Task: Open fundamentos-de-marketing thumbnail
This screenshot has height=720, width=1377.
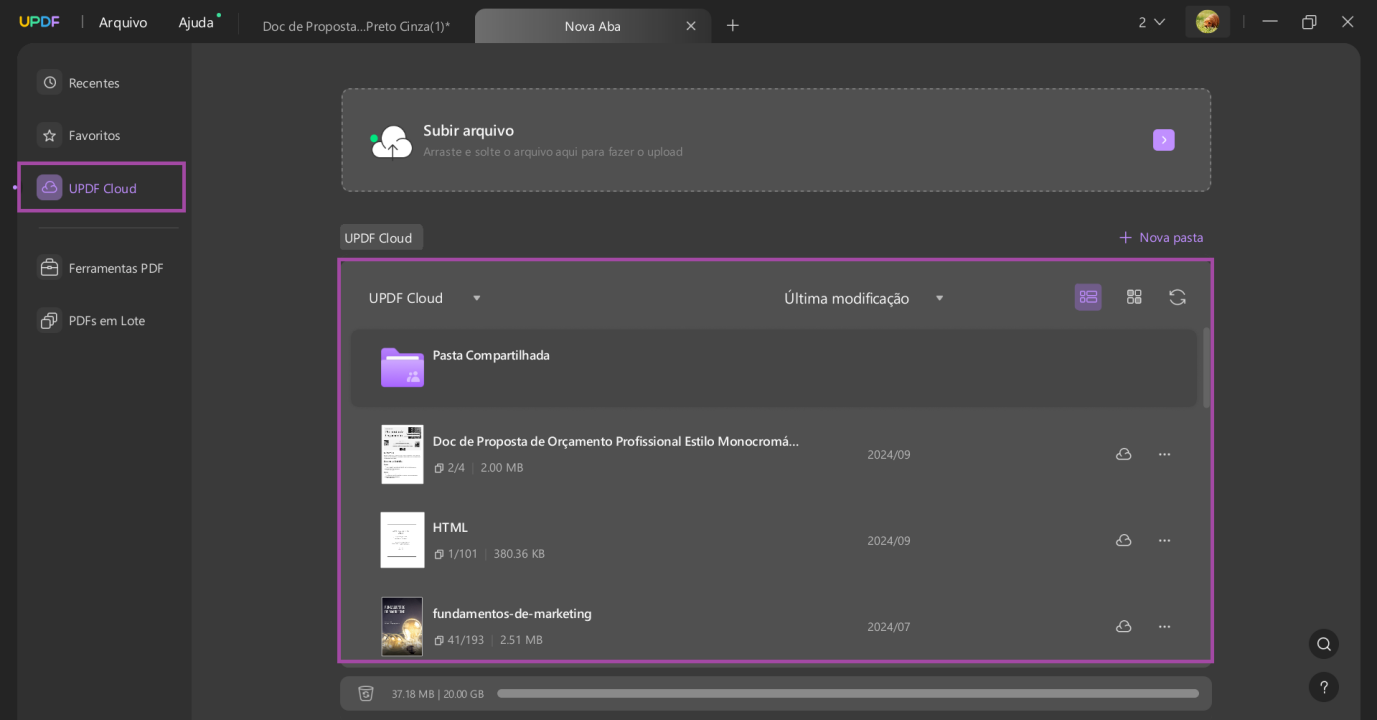Action: click(x=402, y=626)
